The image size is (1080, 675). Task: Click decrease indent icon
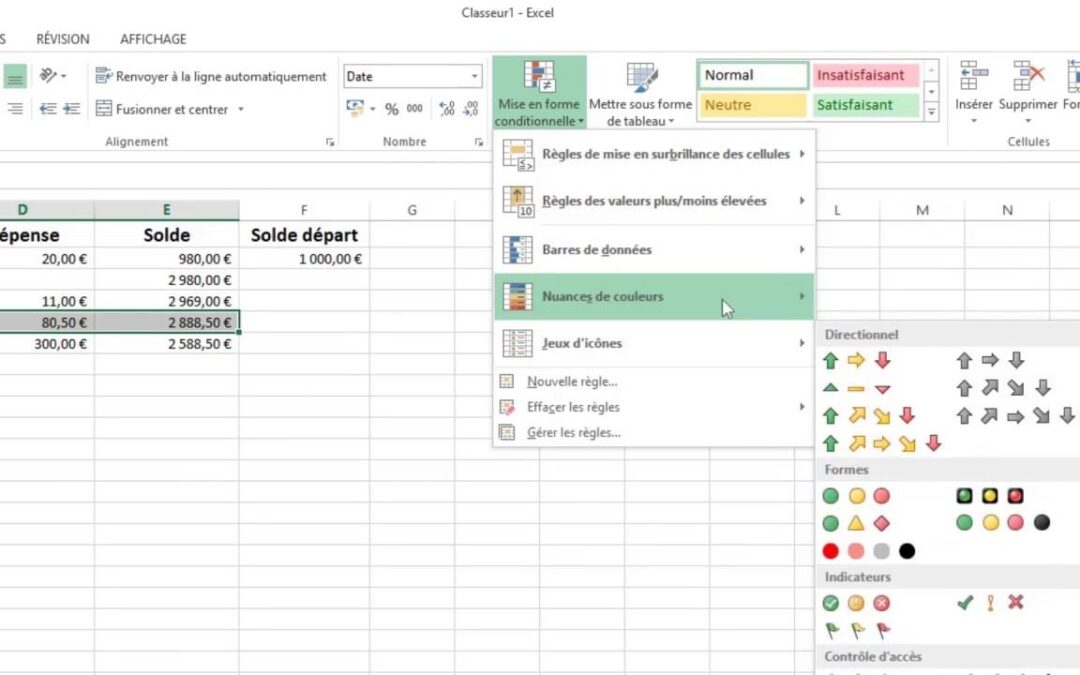tap(48, 109)
